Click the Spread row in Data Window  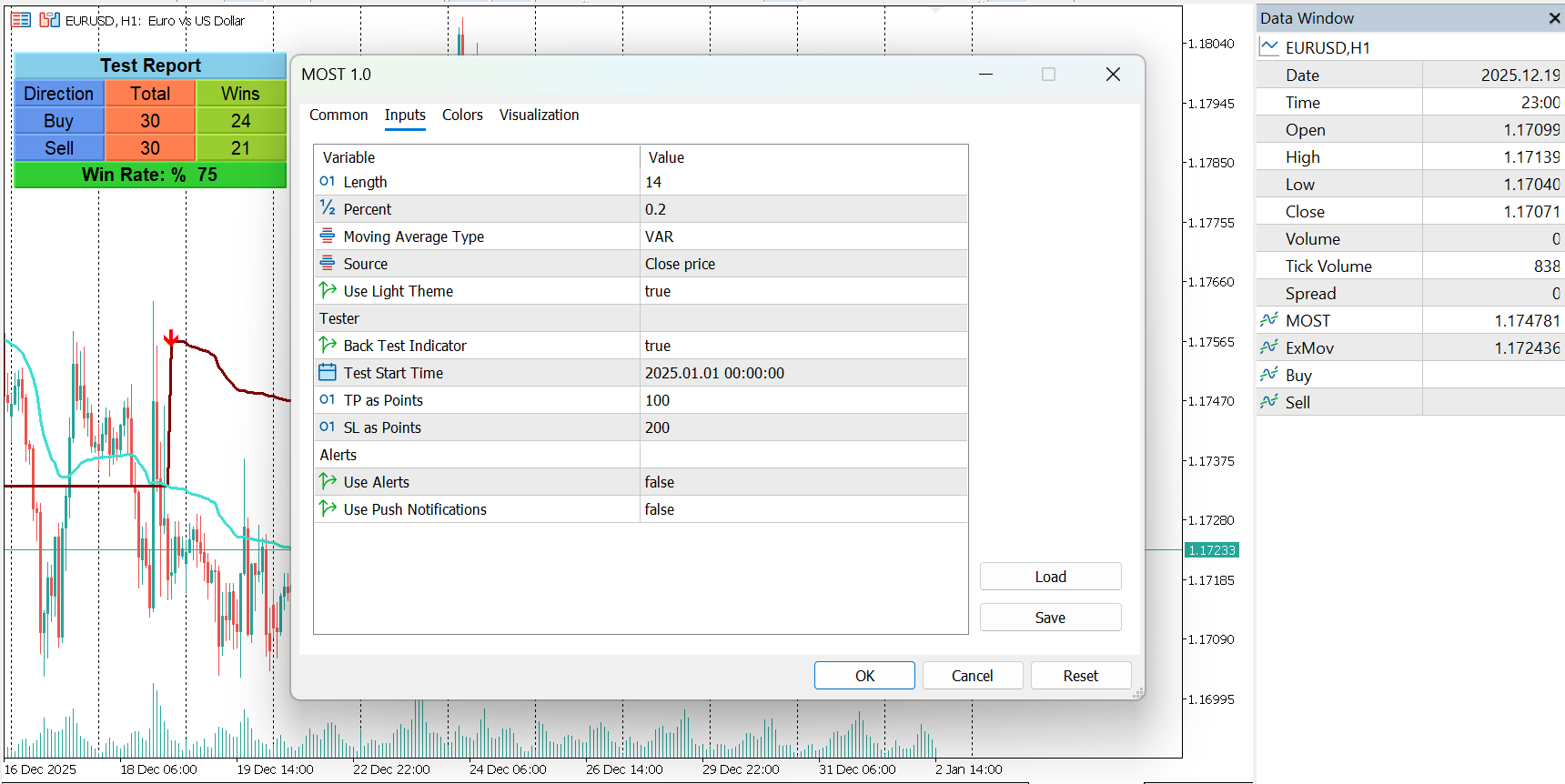(1410, 294)
